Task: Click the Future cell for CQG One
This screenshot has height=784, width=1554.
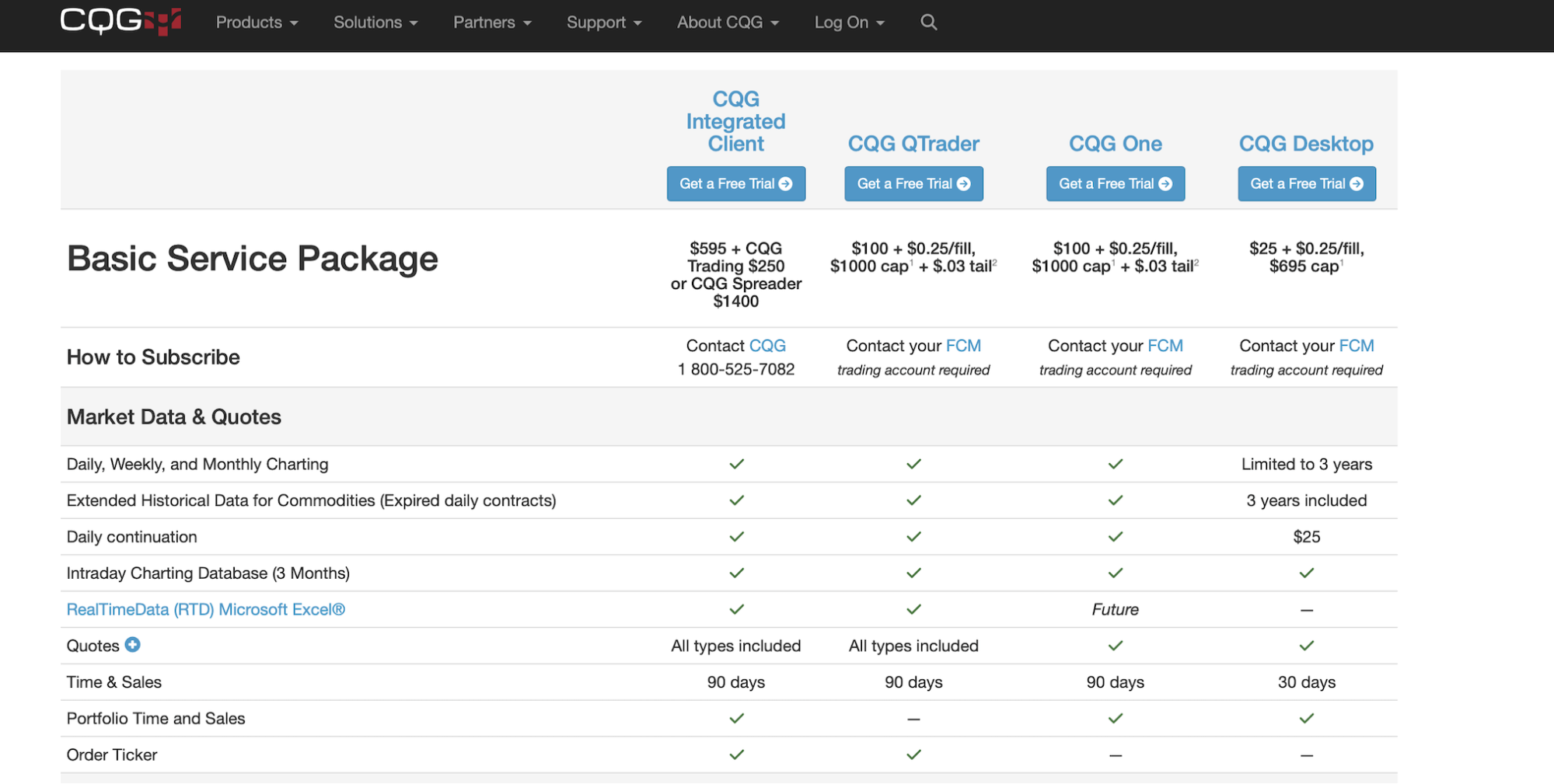Action: click(1115, 609)
